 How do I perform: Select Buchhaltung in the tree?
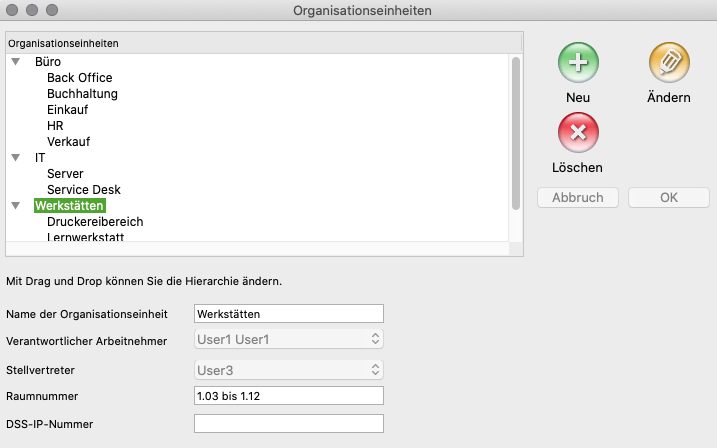(x=82, y=94)
